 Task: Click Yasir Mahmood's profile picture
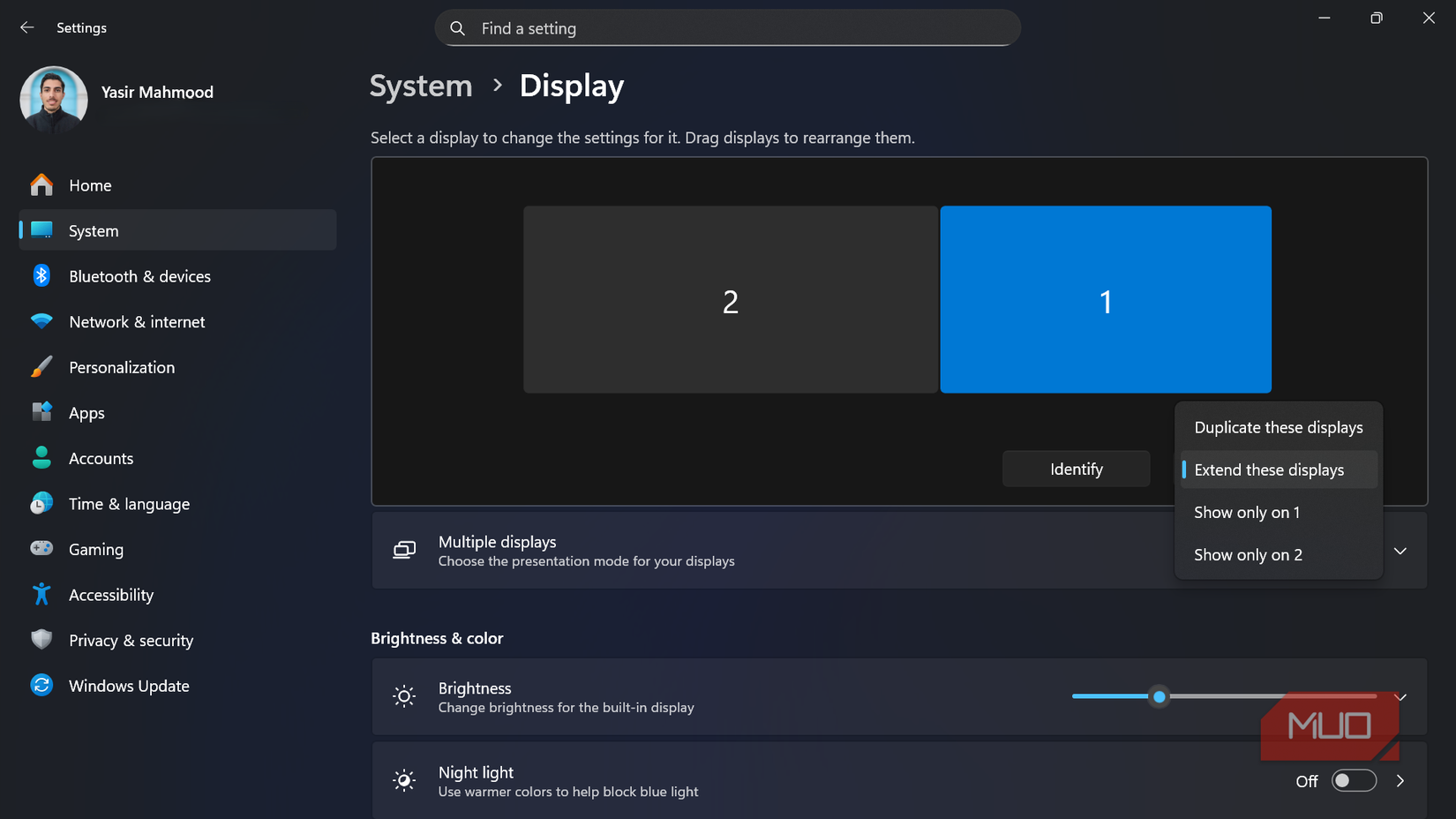[x=53, y=100]
